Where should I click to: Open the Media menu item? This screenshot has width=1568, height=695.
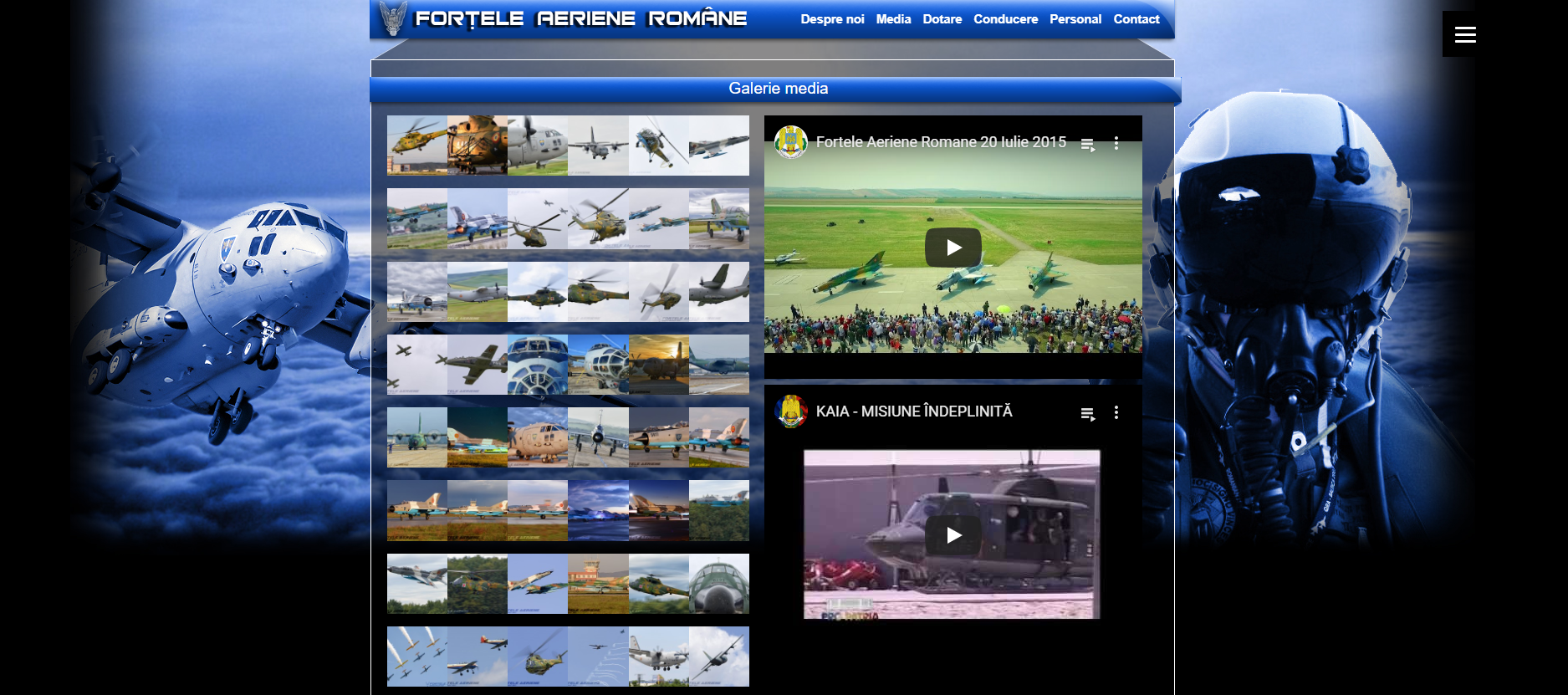tap(893, 18)
